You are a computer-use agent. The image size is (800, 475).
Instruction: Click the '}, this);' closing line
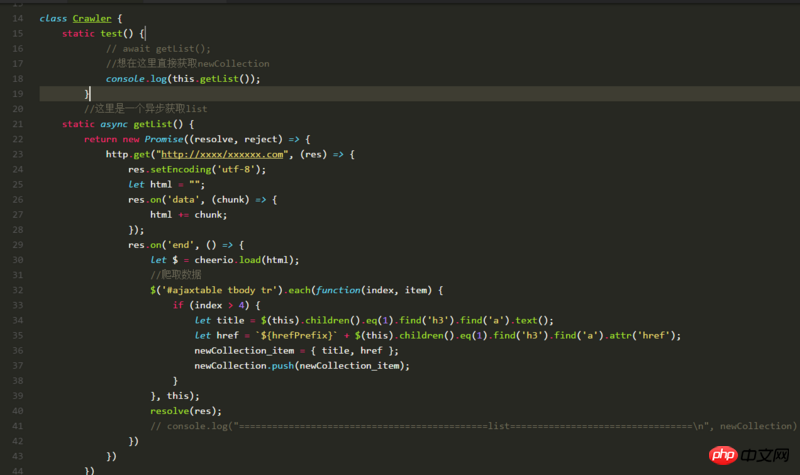pyautogui.click(x=175, y=396)
